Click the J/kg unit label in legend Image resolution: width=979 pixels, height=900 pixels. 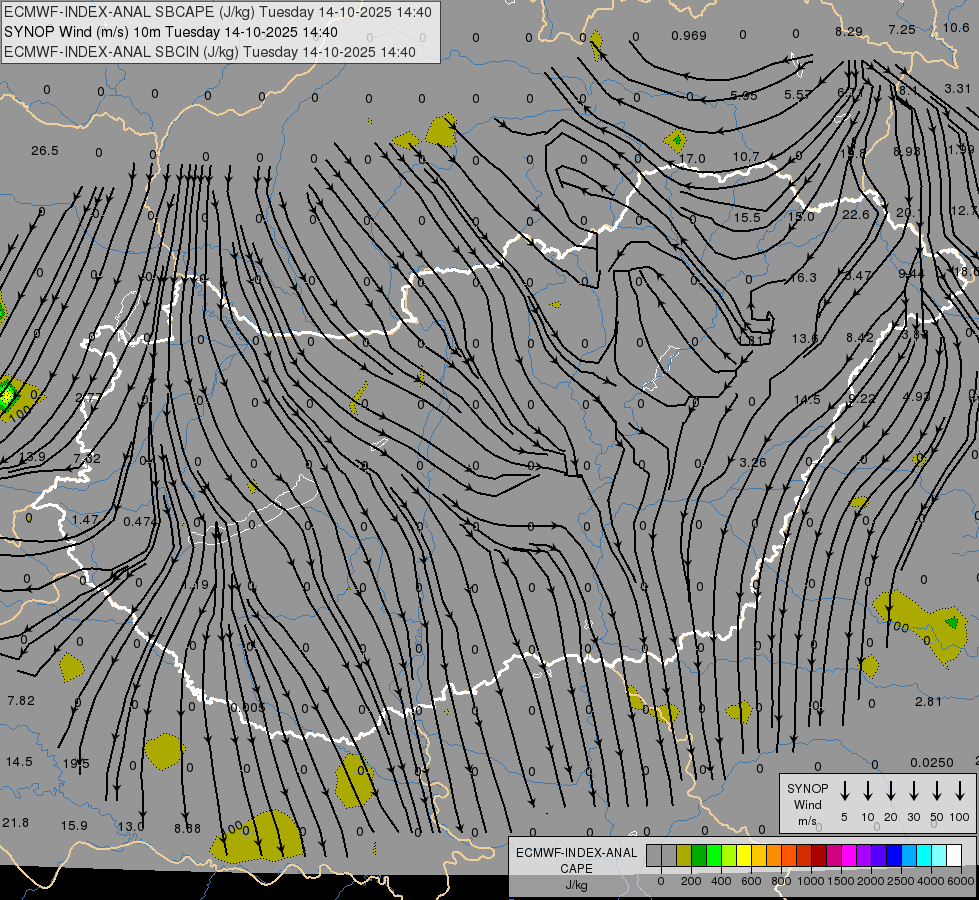point(576,885)
